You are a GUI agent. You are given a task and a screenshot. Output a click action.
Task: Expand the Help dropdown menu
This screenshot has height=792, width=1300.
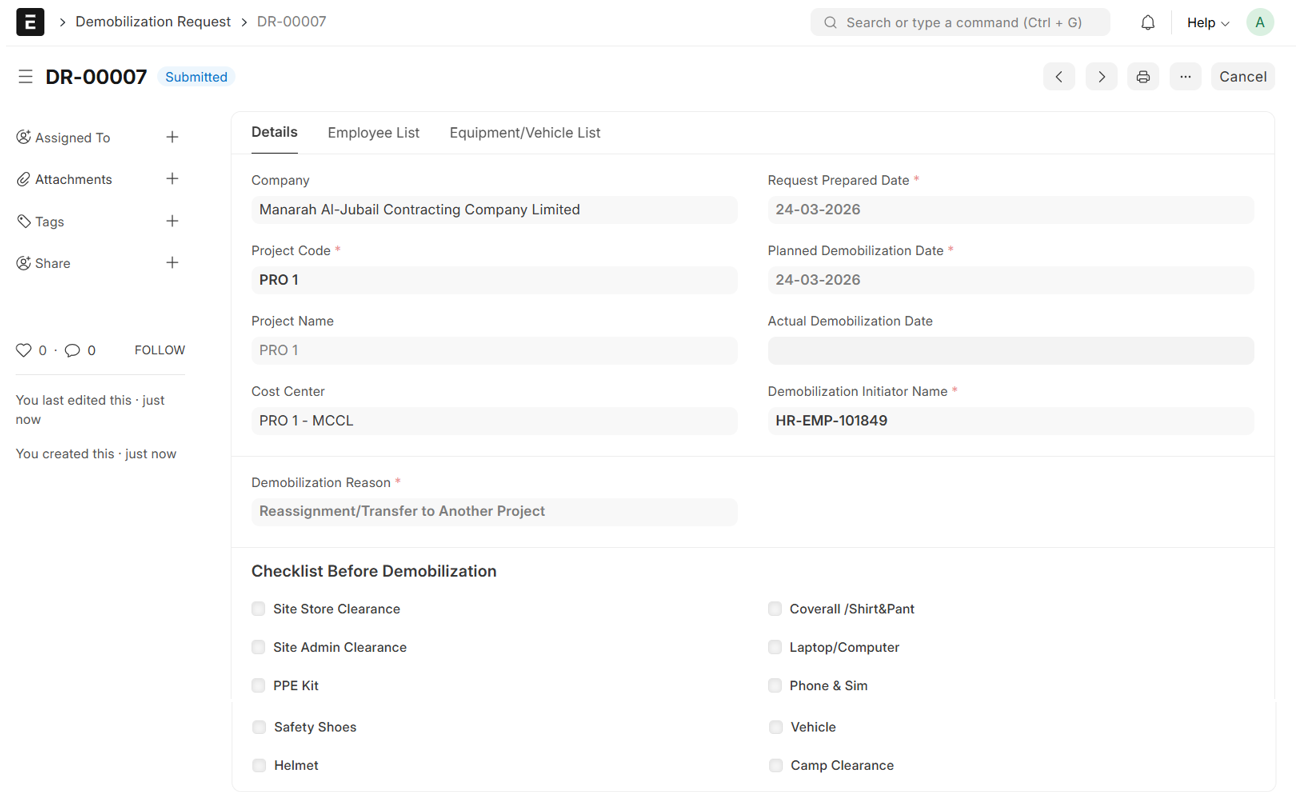coord(1207,22)
